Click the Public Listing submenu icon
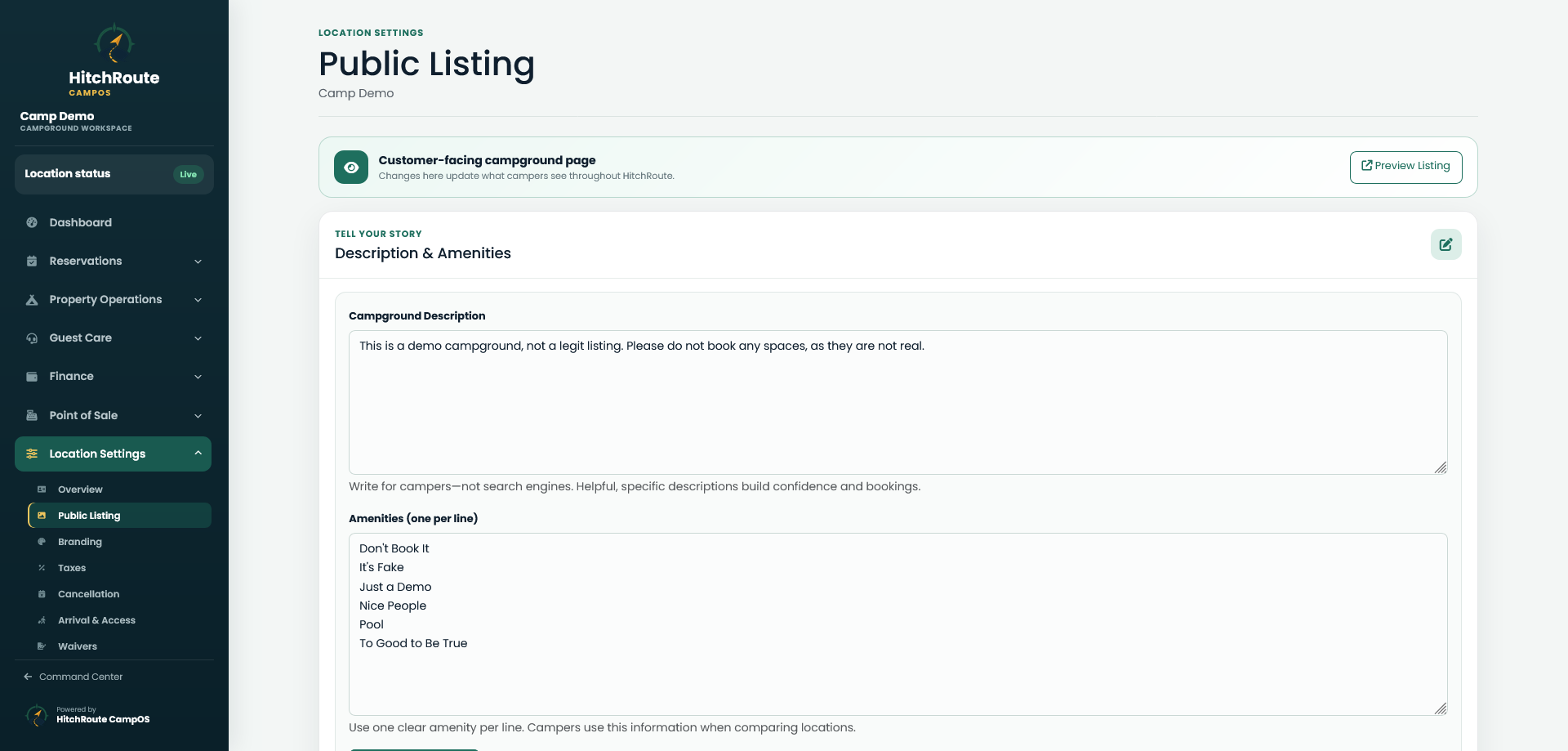Image resolution: width=1568 pixels, height=751 pixels. (x=42, y=516)
